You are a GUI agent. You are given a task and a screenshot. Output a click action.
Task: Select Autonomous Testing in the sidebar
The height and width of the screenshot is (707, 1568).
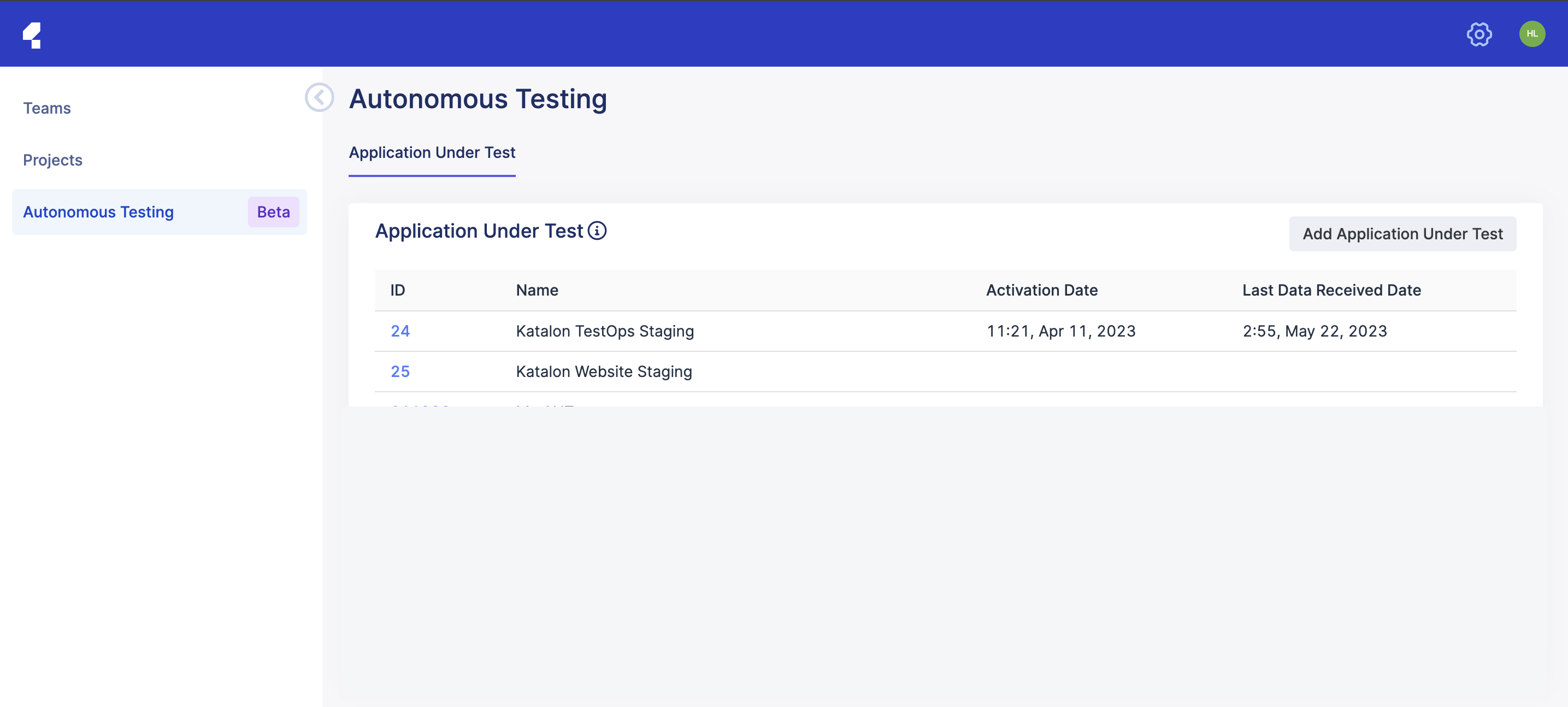160,212
